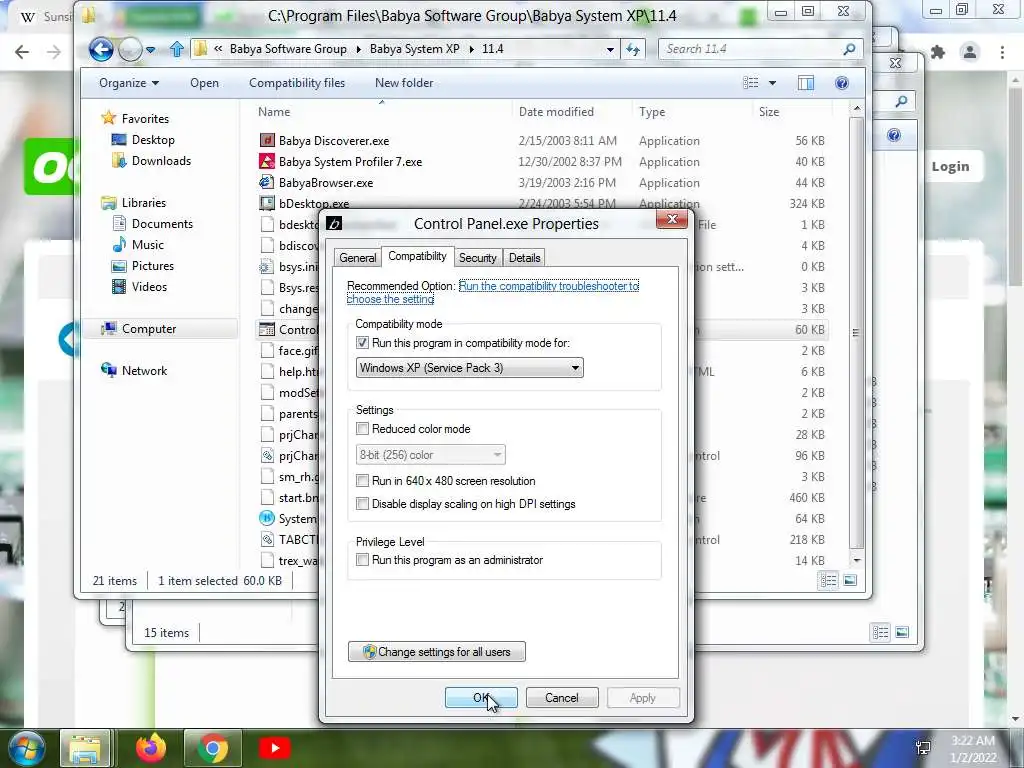1024x768 pixels.
Task: Select Desktop in the navigation pane
Action: (x=153, y=140)
